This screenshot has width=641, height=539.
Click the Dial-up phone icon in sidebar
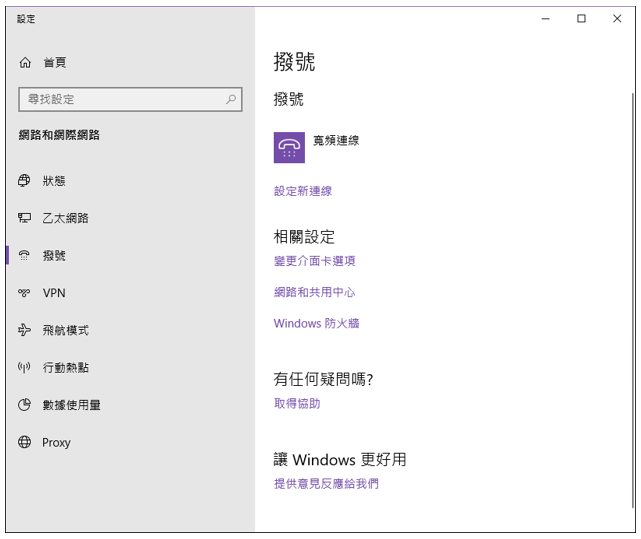25,256
